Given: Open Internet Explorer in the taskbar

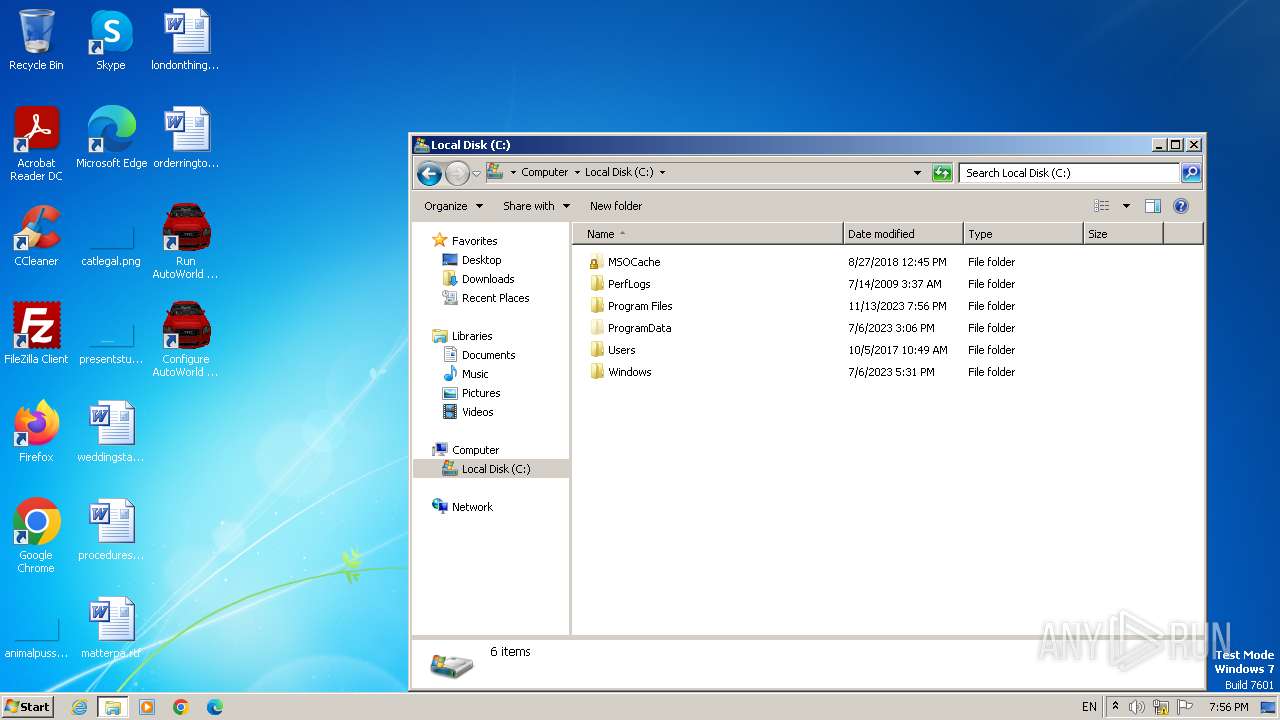Looking at the screenshot, I should 80,707.
